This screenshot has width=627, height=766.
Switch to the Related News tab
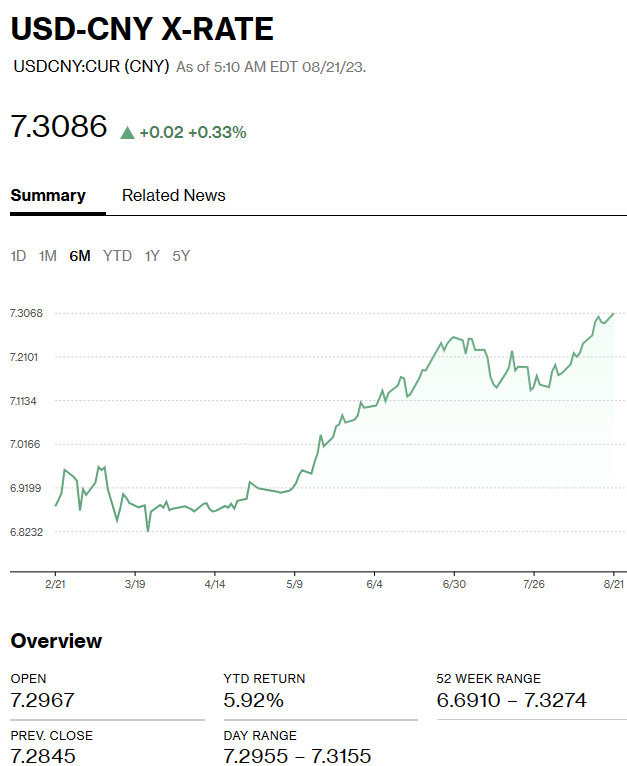[x=173, y=196]
